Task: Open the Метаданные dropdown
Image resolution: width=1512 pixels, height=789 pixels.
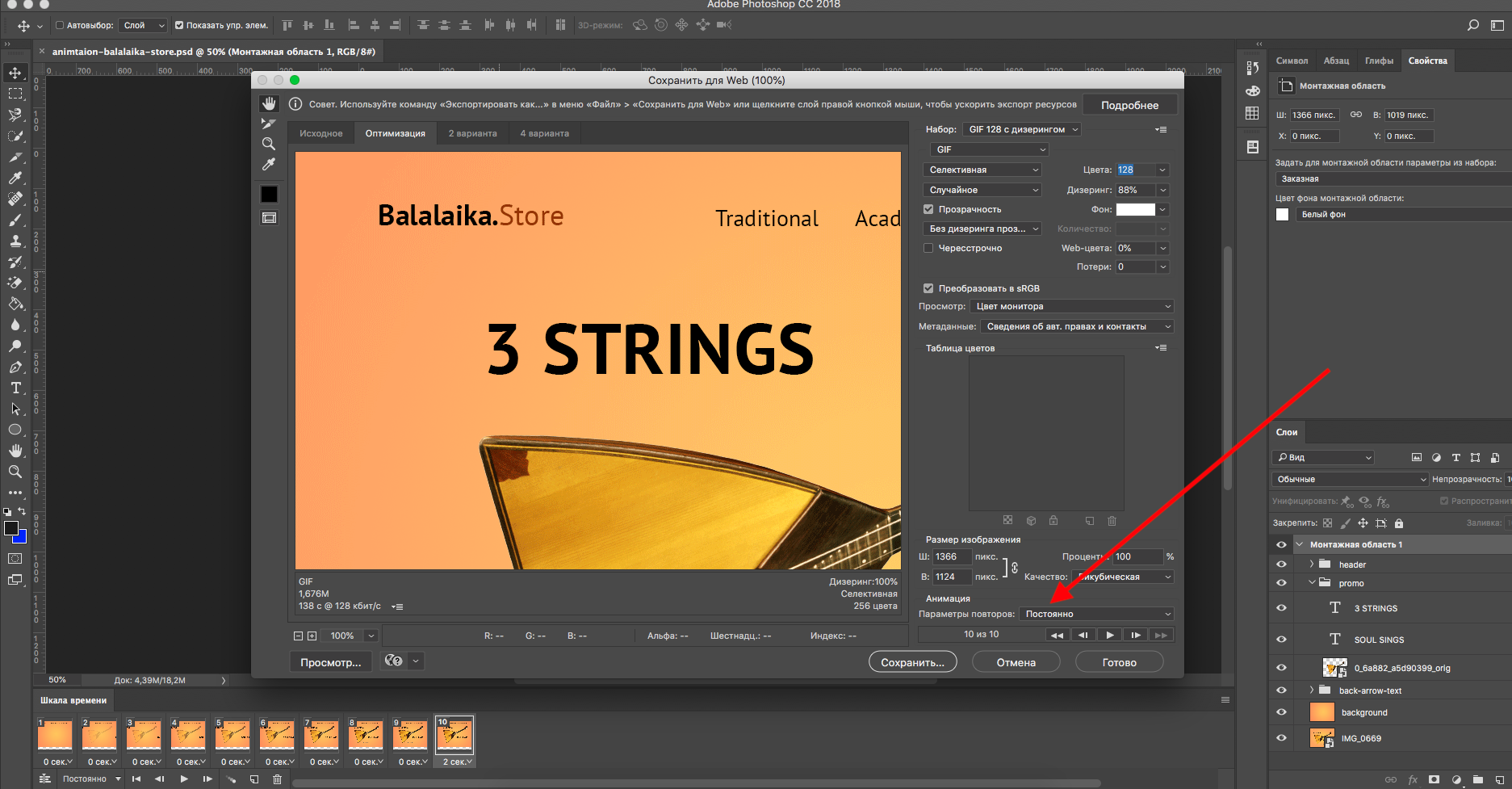Action: click(1077, 326)
